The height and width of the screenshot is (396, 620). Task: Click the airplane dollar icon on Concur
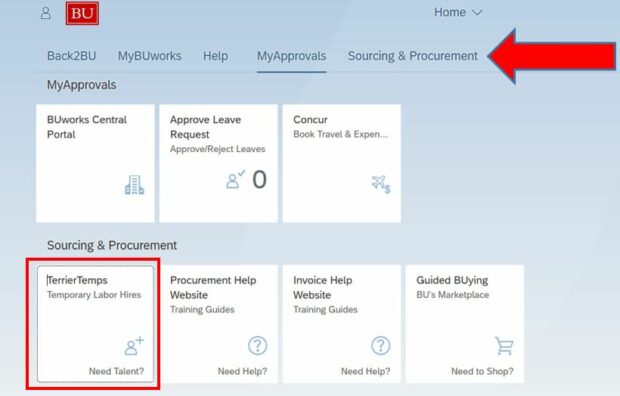point(381,184)
